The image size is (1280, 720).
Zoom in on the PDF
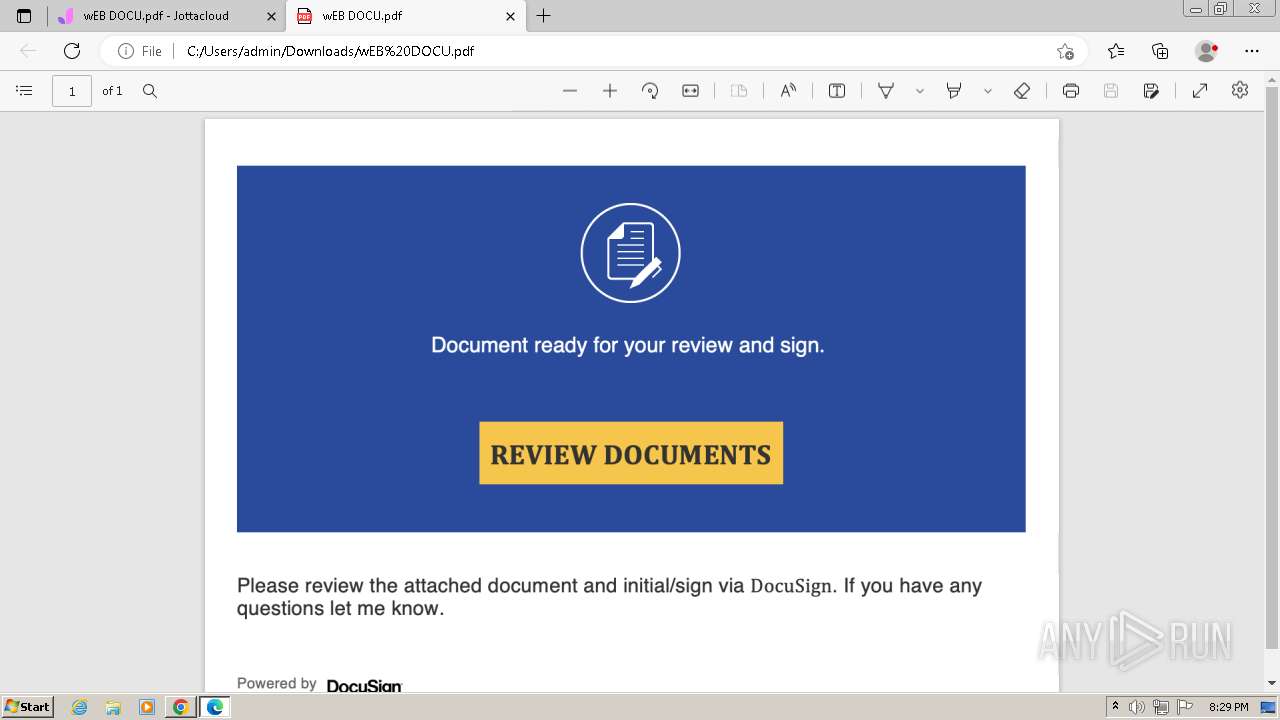[x=610, y=91]
